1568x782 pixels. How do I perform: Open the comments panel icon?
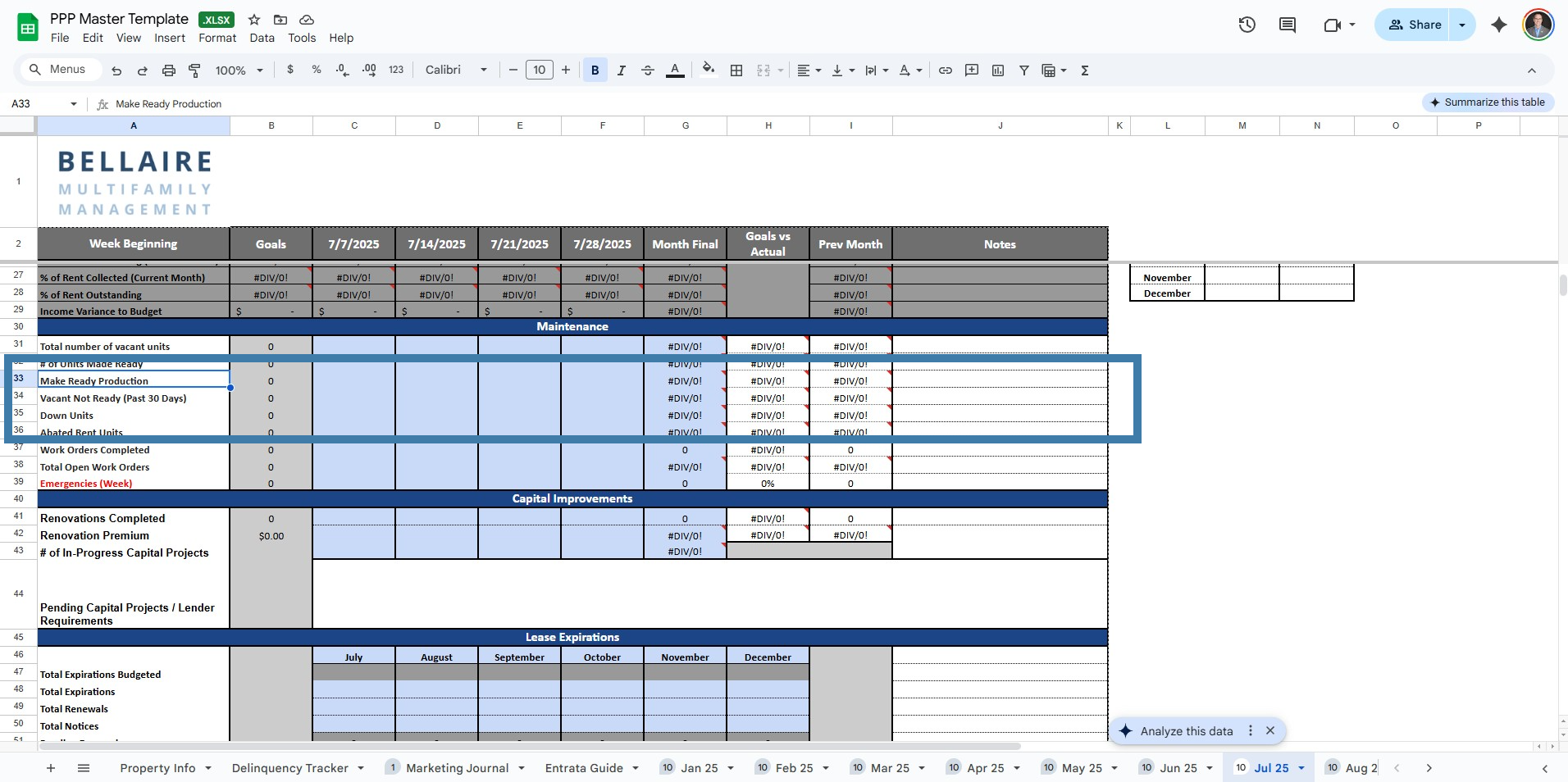[x=1287, y=25]
